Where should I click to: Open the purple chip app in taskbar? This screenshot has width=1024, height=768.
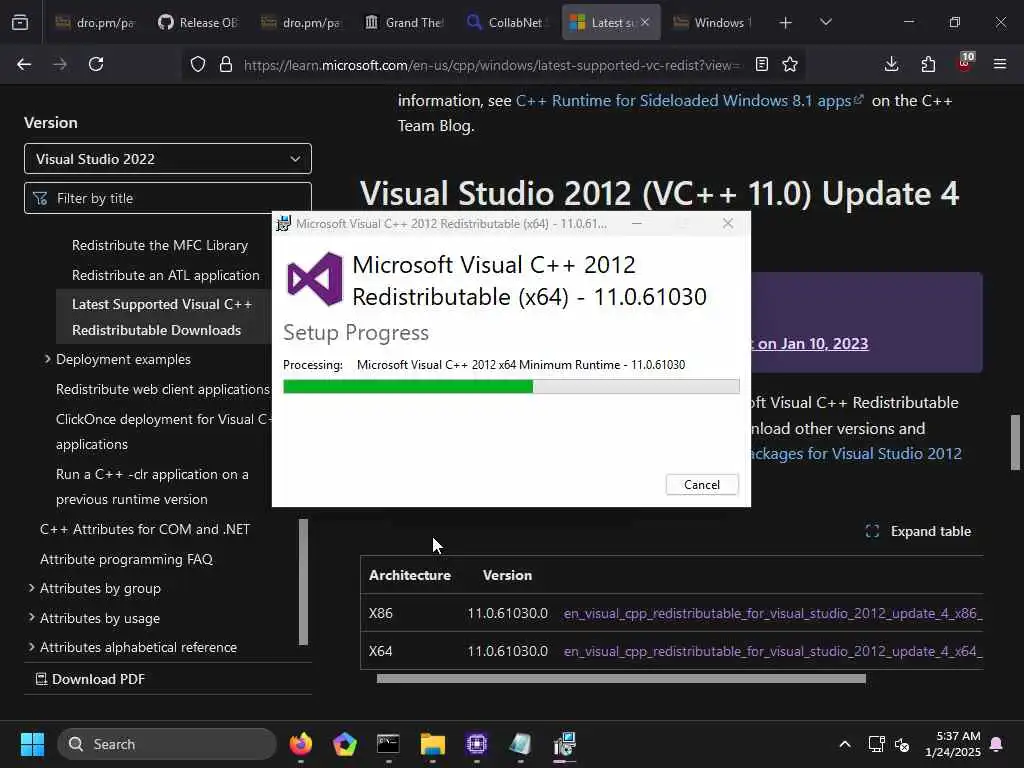(477, 744)
